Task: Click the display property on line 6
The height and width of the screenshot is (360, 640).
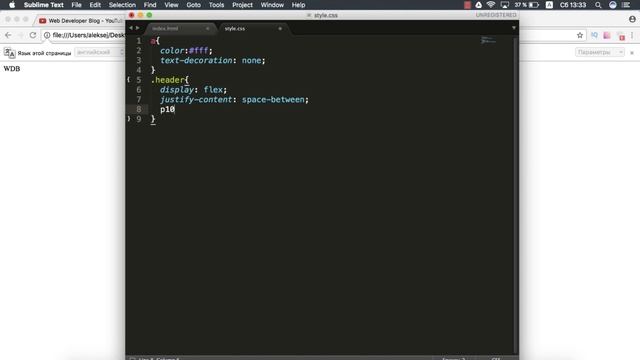Action: pos(177,90)
